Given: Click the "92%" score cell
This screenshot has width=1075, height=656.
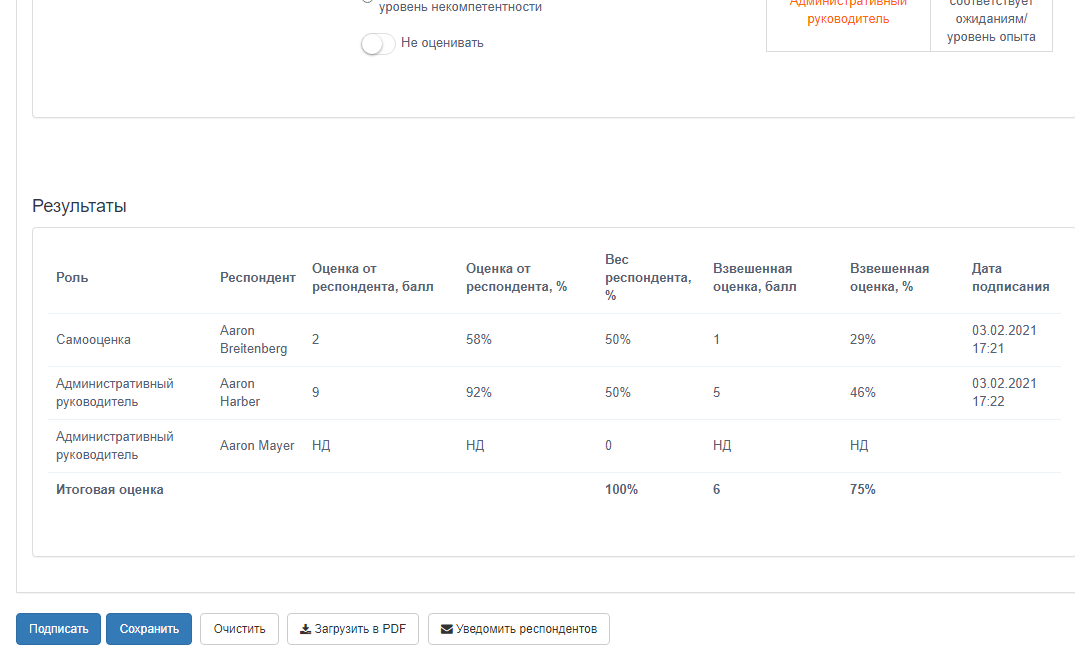Looking at the screenshot, I should pyautogui.click(x=479, y=392).
